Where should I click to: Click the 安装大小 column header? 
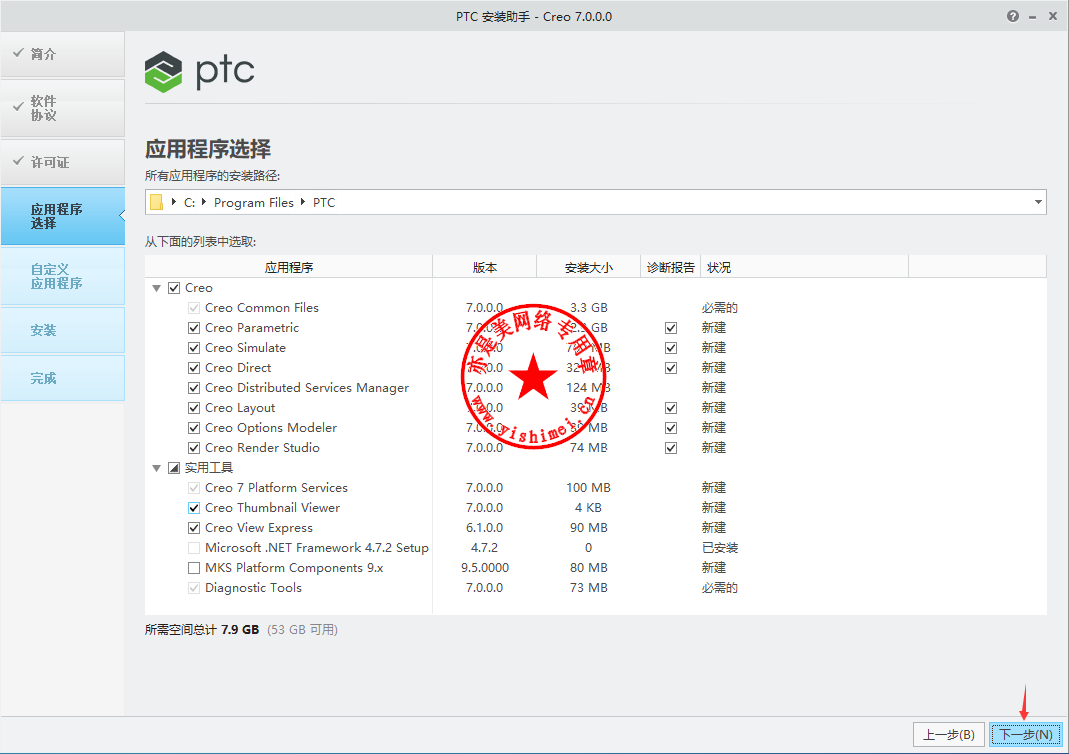point(589,267)
